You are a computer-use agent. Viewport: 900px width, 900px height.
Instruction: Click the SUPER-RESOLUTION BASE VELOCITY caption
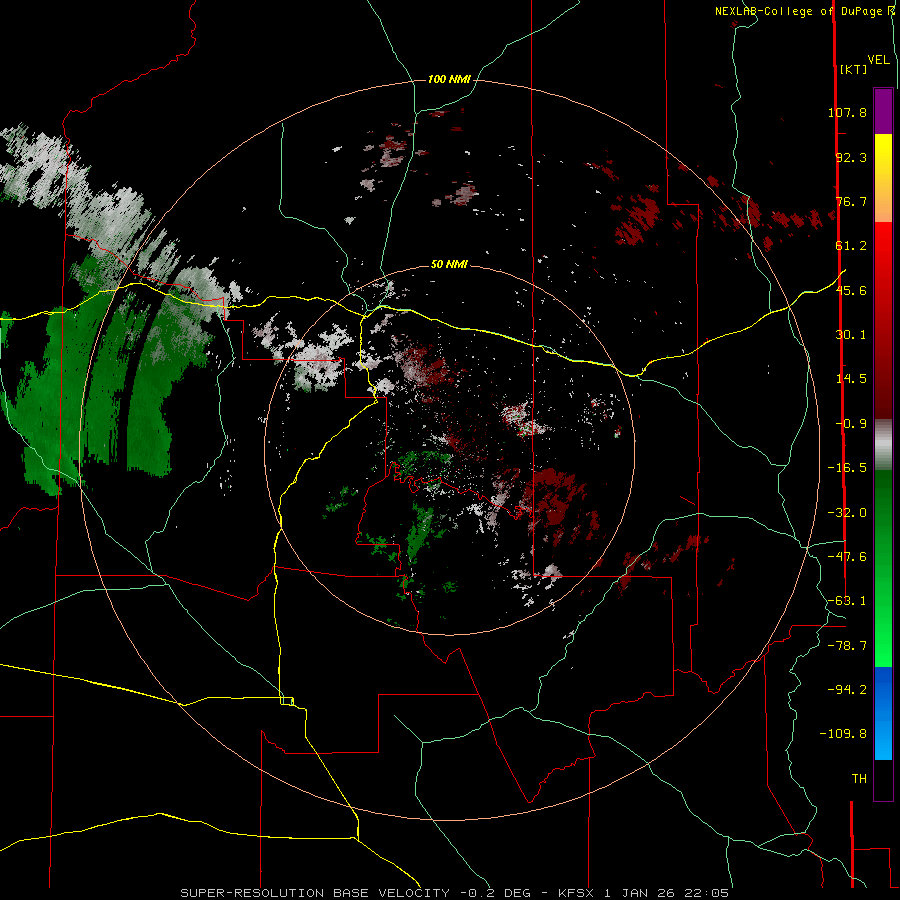tap(315, 893)
